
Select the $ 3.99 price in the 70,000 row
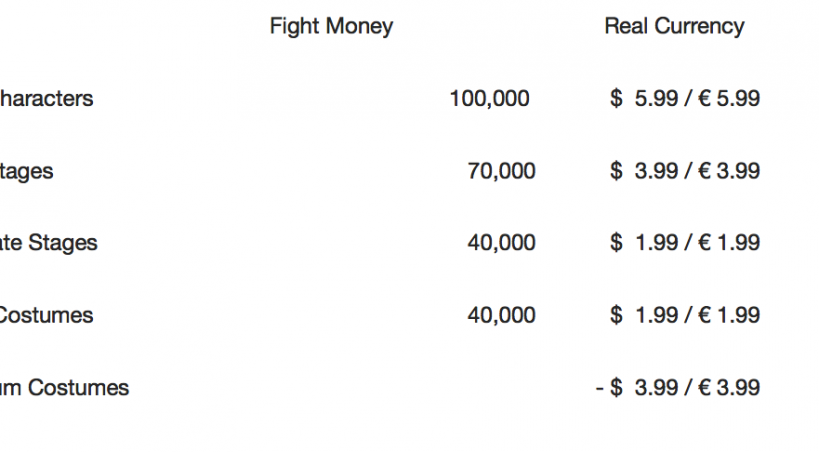coord(643,171)
